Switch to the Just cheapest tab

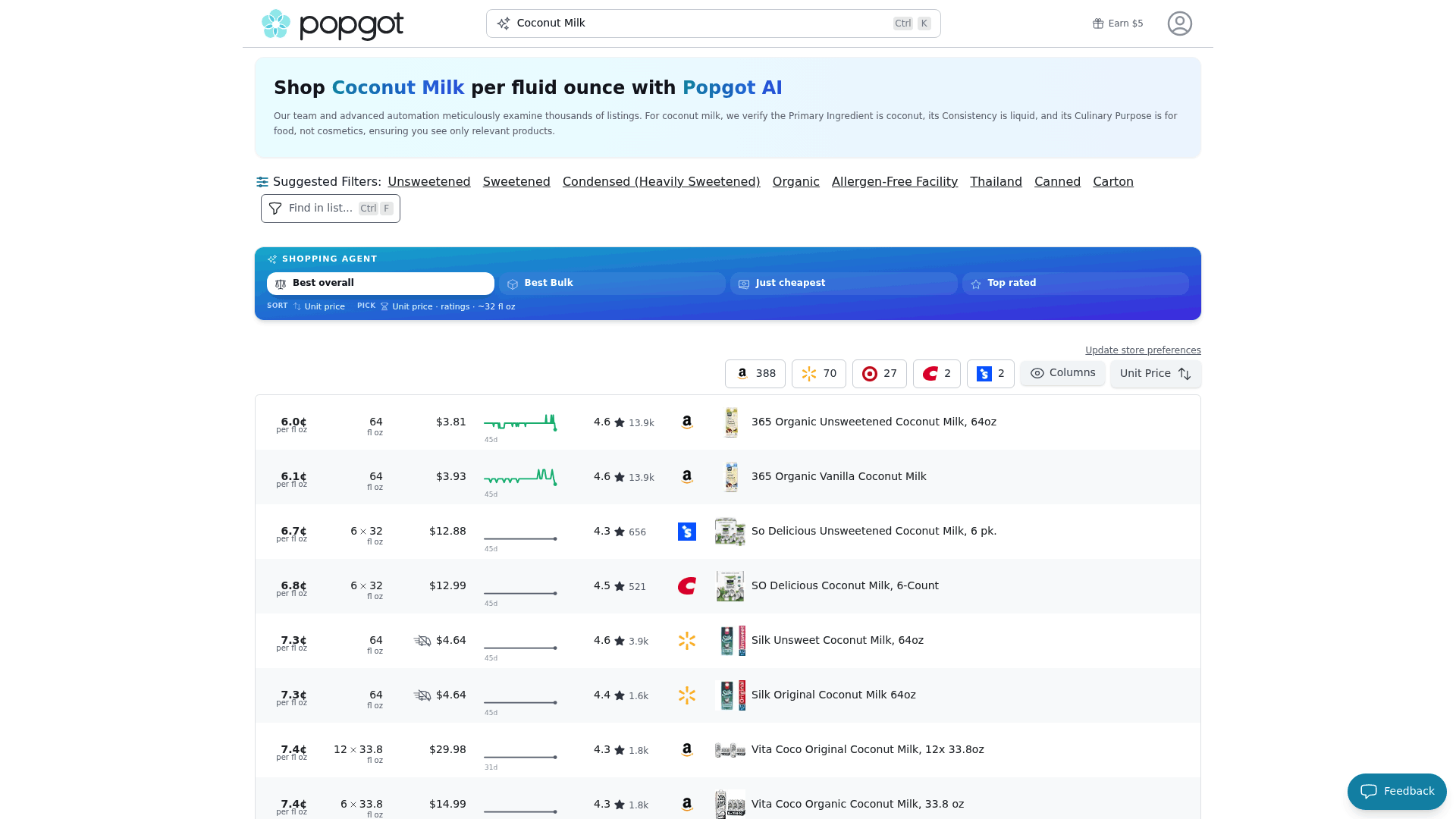[x=843, y=284]
